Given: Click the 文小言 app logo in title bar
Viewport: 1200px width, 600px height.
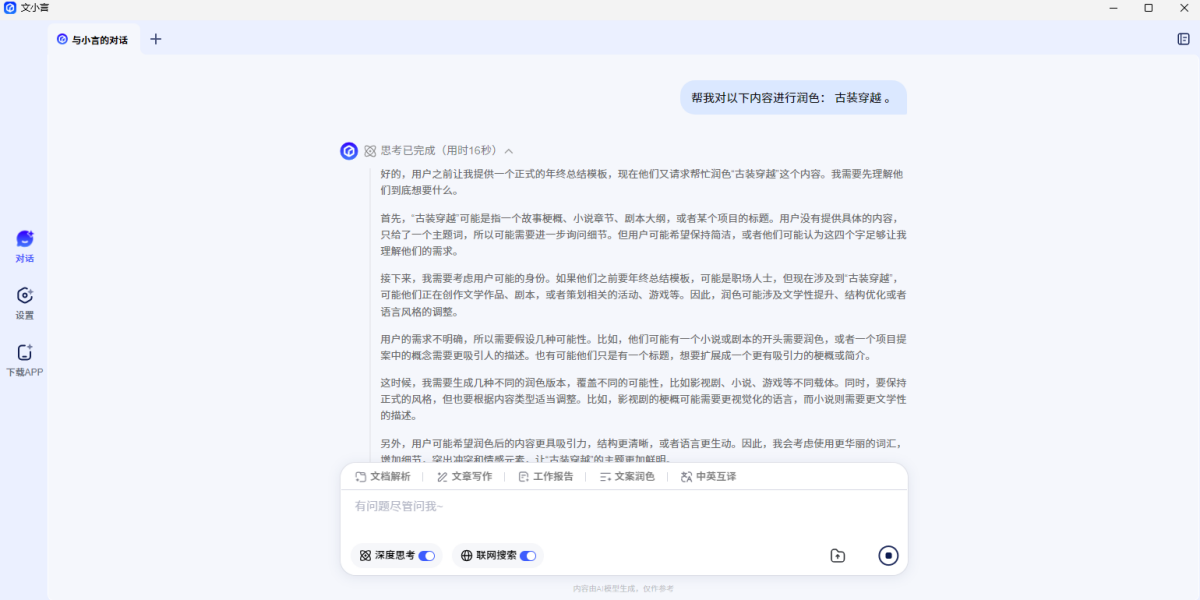Looking at the screenshot, I should pyautogui.click(x=10, y=8).
